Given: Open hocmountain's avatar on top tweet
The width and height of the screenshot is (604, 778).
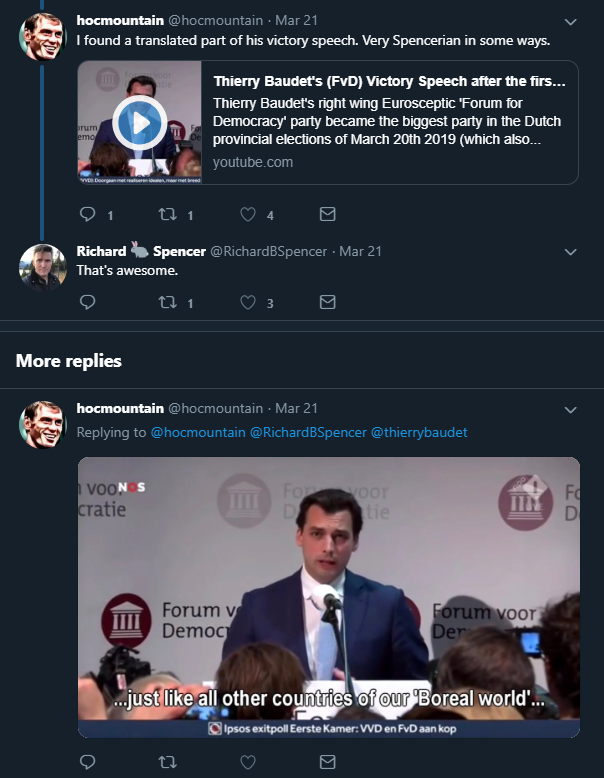Looking at the screenshot, I should pos(43,36).
